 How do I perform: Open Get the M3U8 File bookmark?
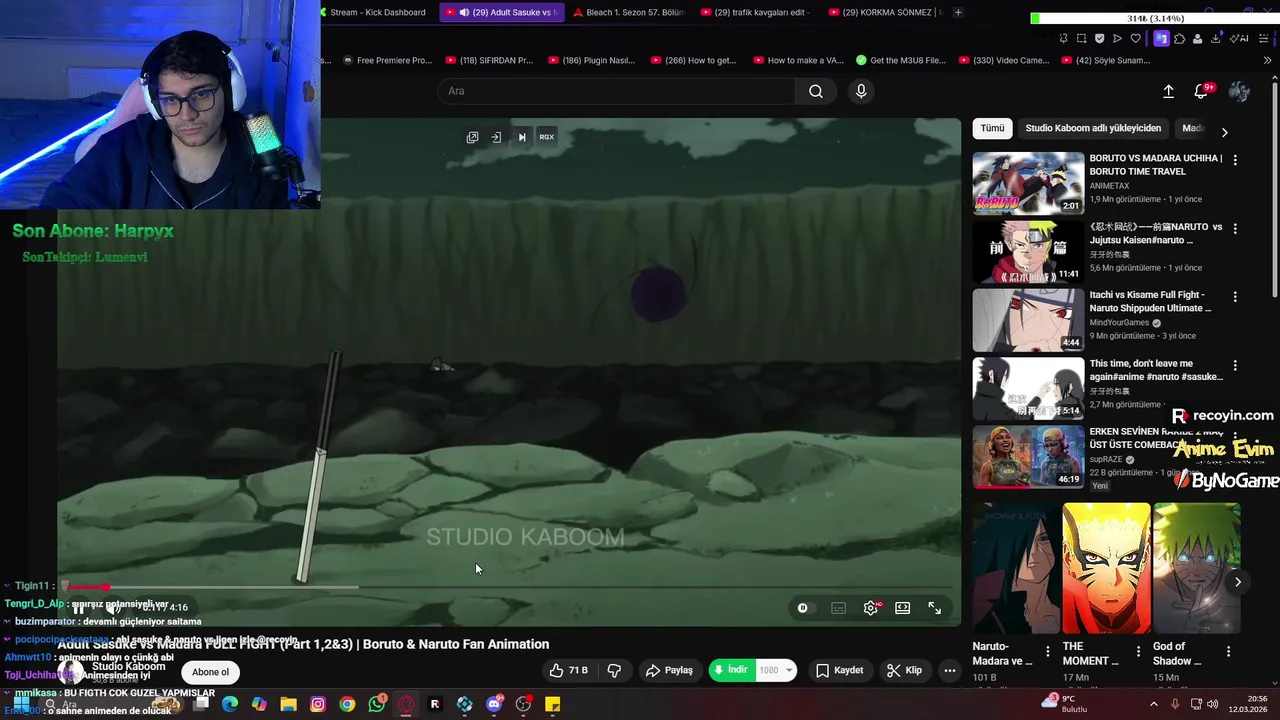[x=900, y=60]
